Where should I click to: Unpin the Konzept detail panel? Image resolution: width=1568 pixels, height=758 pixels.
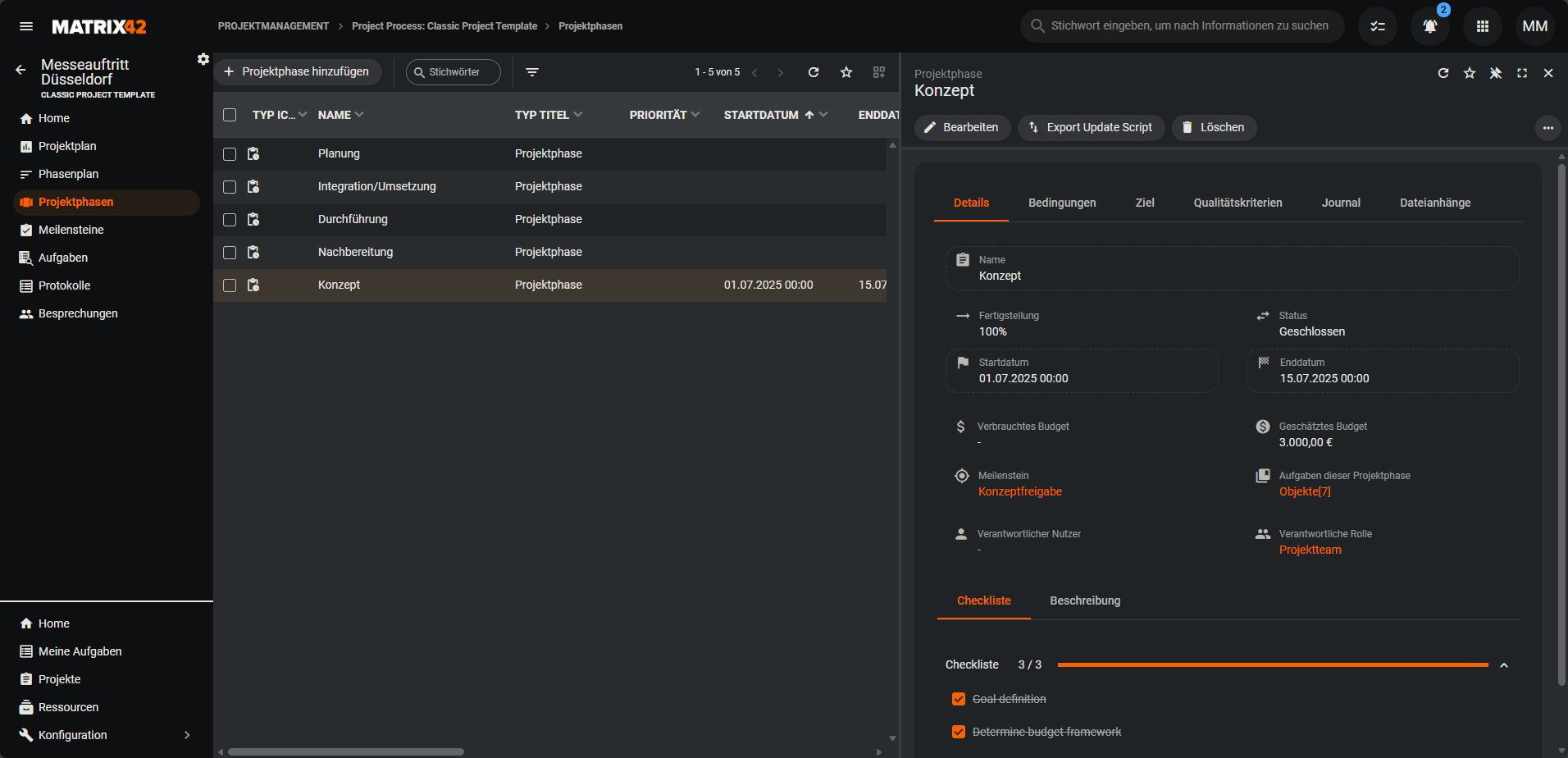pyautogui.click(x=1496, y=73)
